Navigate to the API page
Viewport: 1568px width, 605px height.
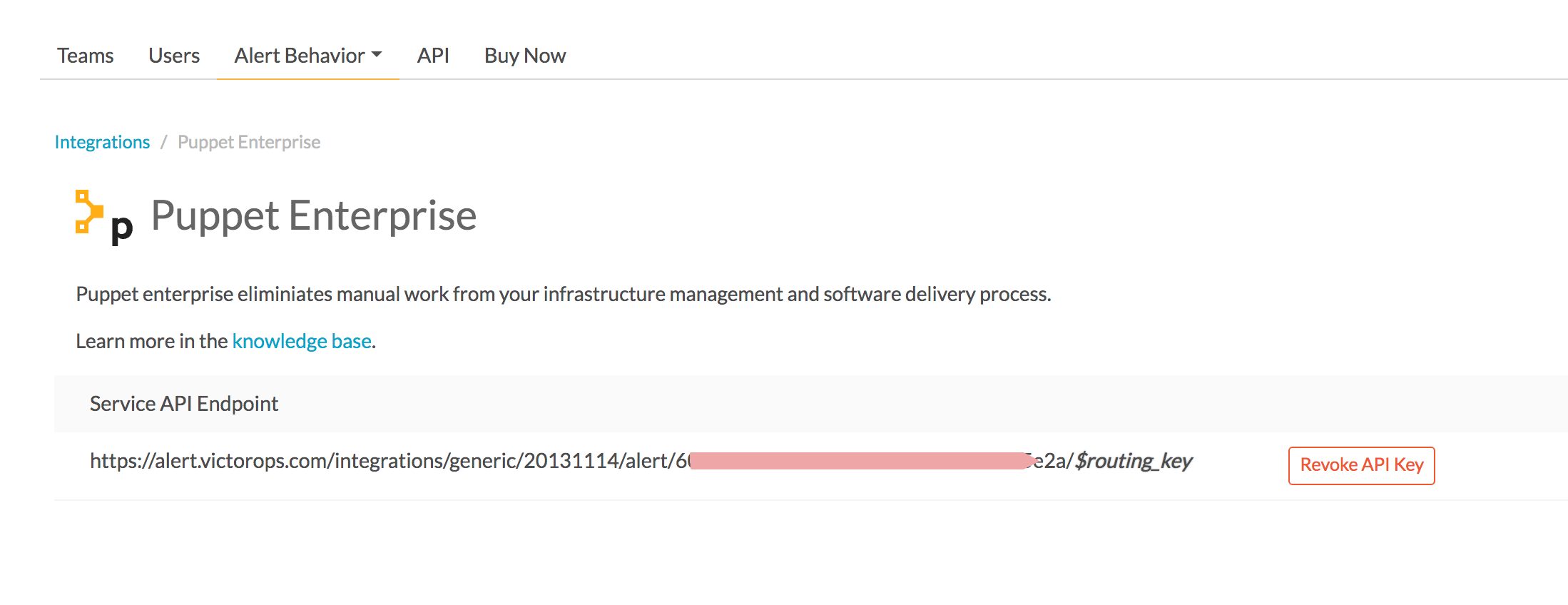(433, 55)
